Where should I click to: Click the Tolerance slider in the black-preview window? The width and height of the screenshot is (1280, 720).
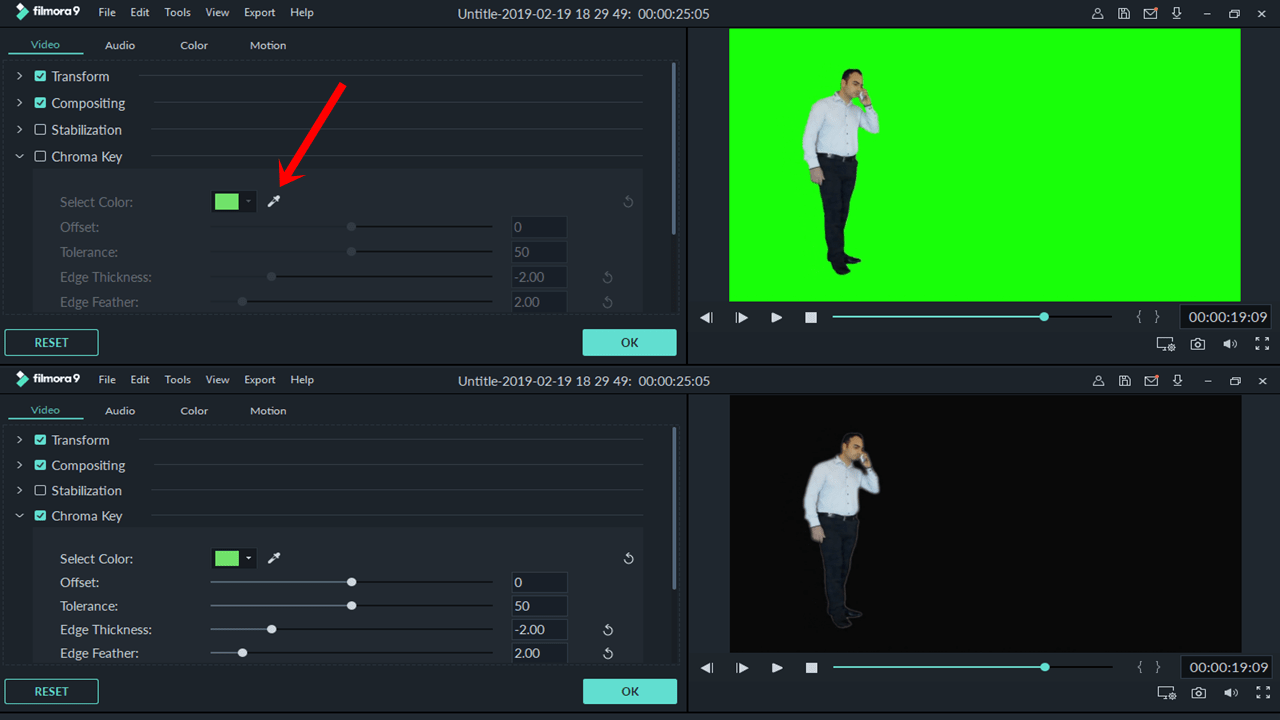351,606
